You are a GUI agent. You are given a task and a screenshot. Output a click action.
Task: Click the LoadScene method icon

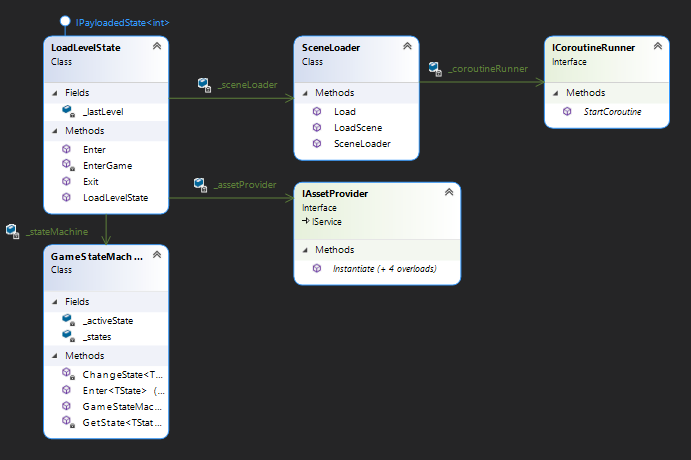click(316, 127)
